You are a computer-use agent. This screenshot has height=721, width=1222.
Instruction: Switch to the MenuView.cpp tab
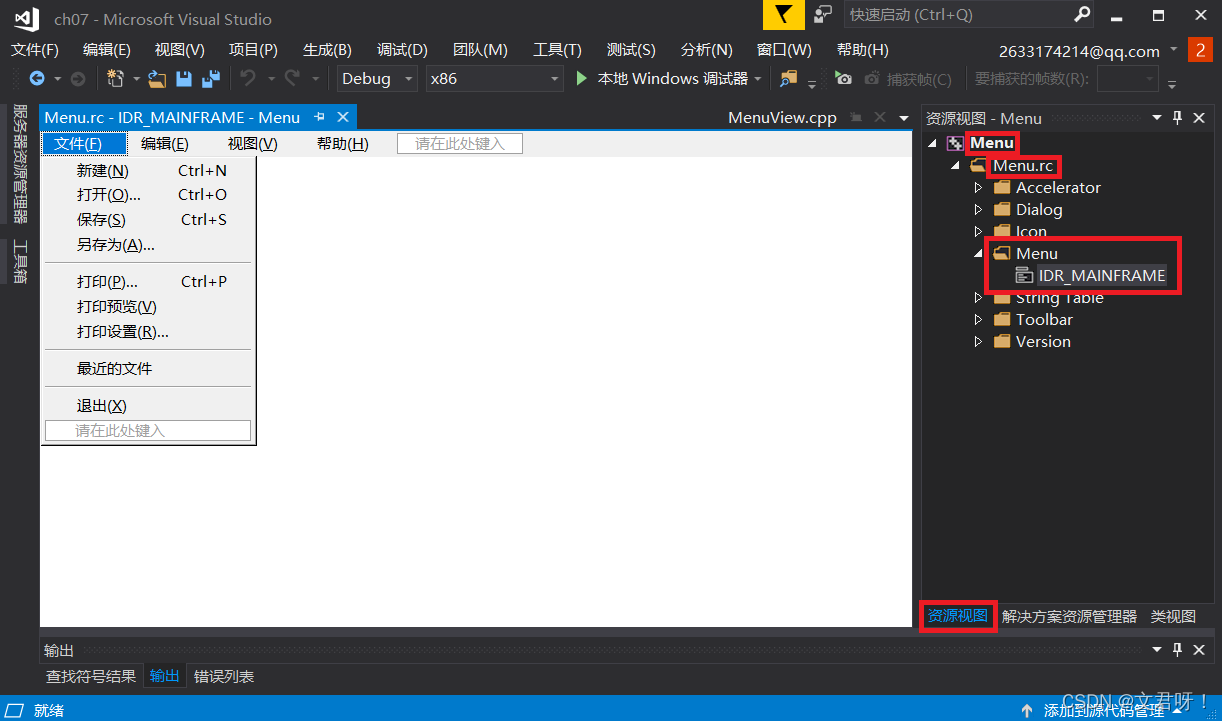782,117
